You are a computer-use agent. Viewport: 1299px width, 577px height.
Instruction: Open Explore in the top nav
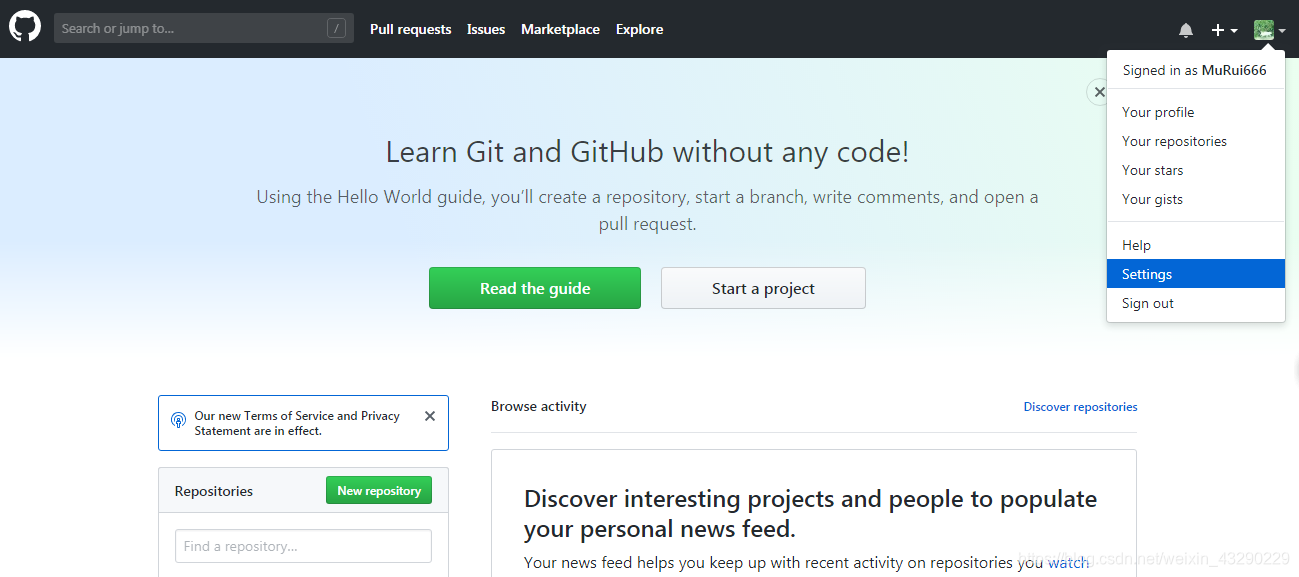(640, 29)
